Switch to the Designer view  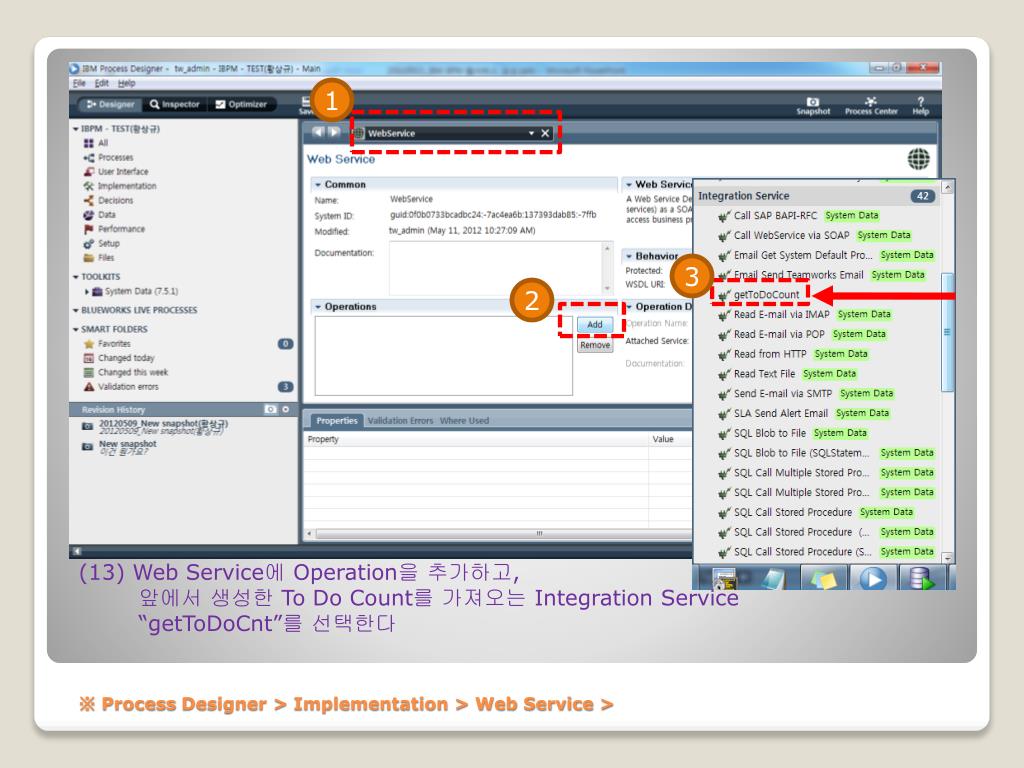(x=110, y=104)
